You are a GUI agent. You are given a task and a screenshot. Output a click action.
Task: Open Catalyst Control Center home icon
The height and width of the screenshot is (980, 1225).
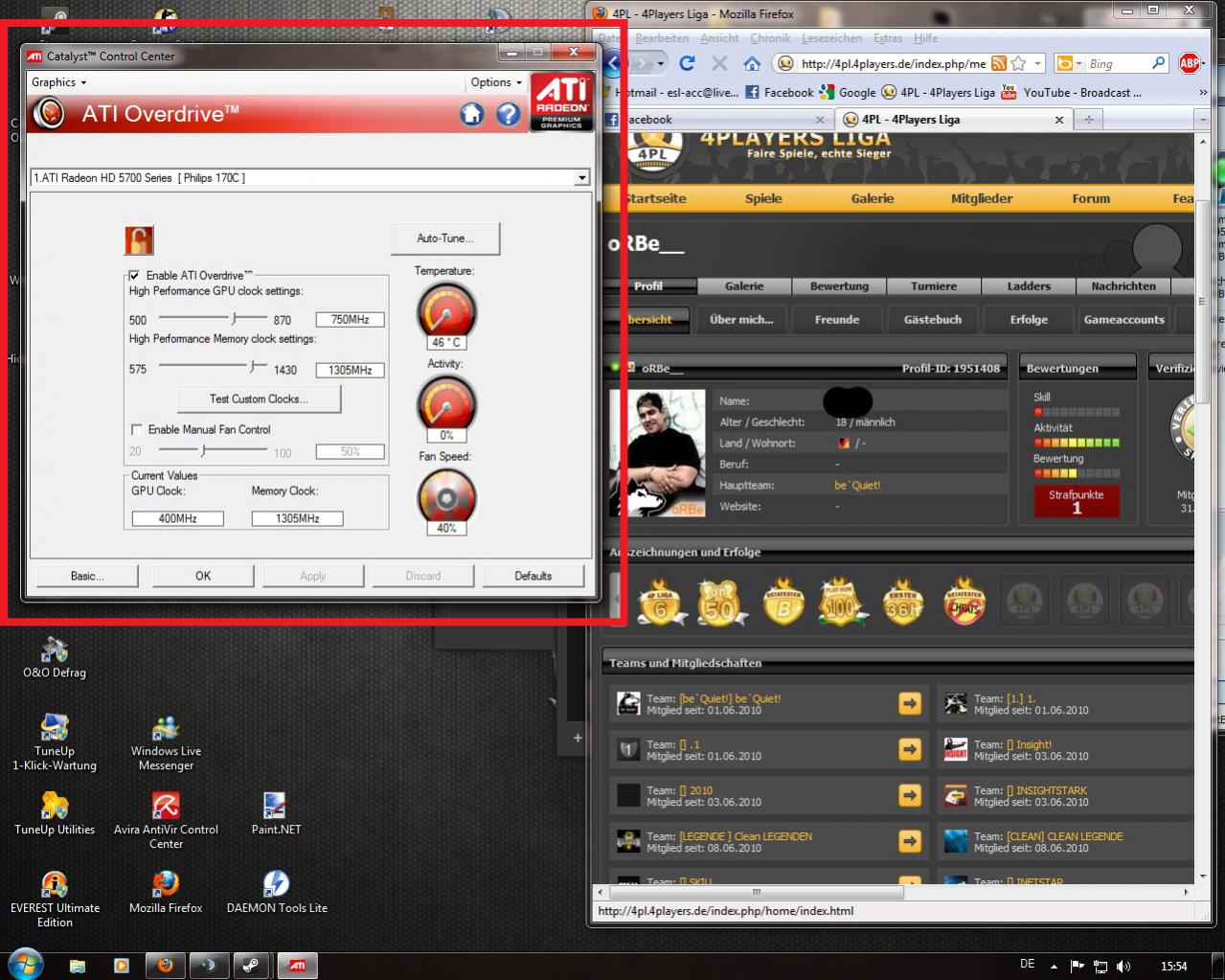(472, 115)
